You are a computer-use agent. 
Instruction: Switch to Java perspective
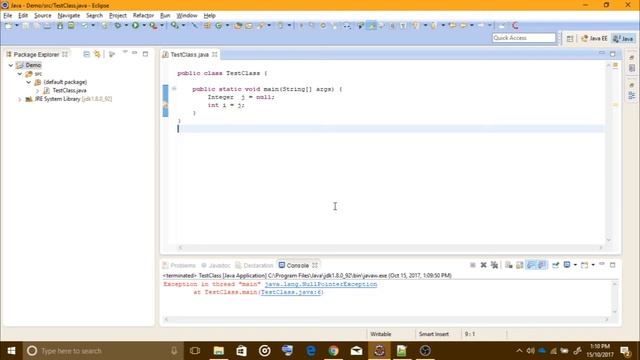tap(623, 38)
